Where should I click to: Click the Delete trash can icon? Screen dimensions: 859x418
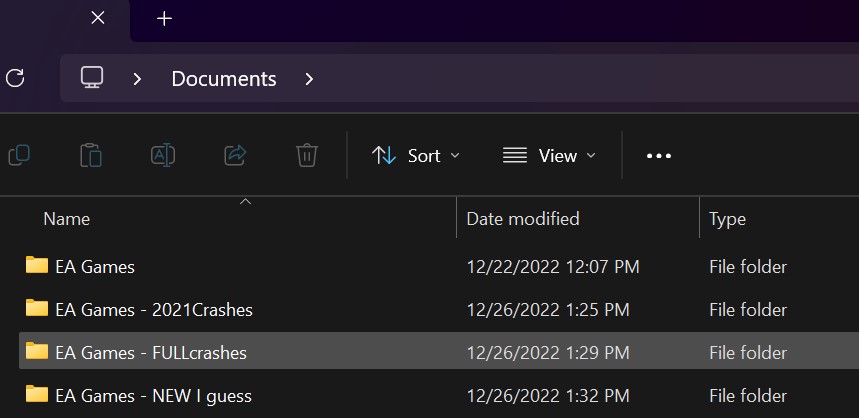307,155
